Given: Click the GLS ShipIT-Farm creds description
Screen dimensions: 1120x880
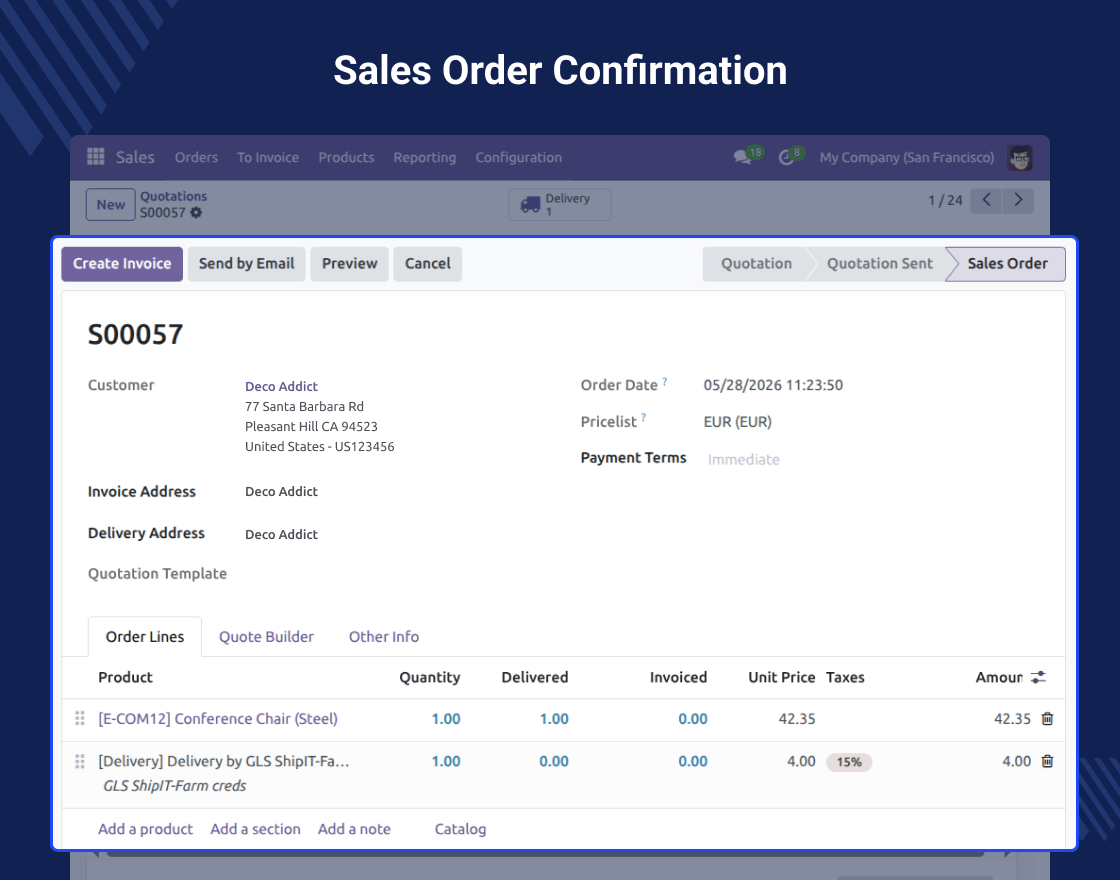Looking at the screenshot, I should pyautogui.click(x=174, y=786).
